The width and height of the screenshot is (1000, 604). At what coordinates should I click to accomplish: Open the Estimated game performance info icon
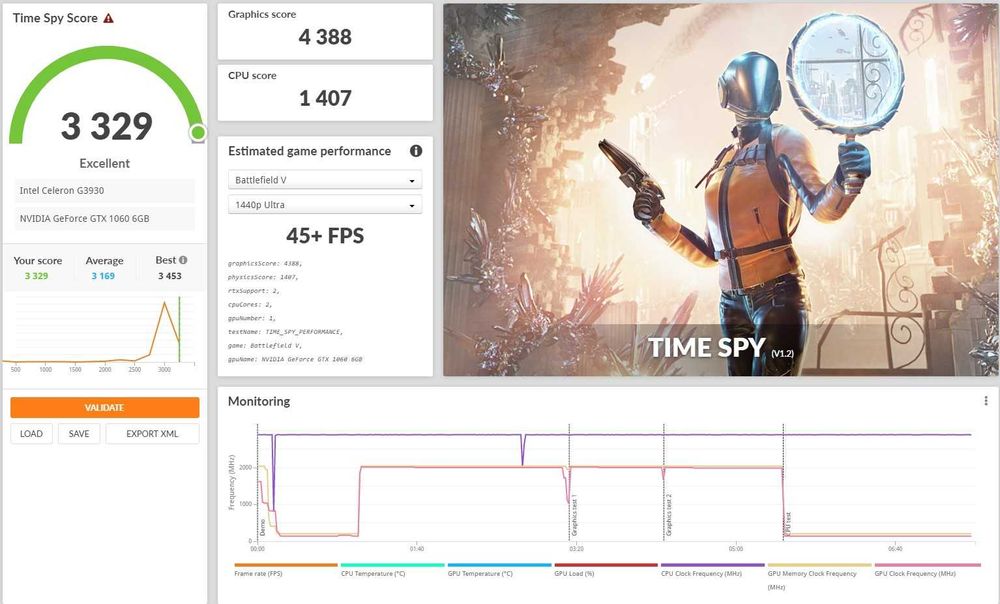tap(416, 151)
